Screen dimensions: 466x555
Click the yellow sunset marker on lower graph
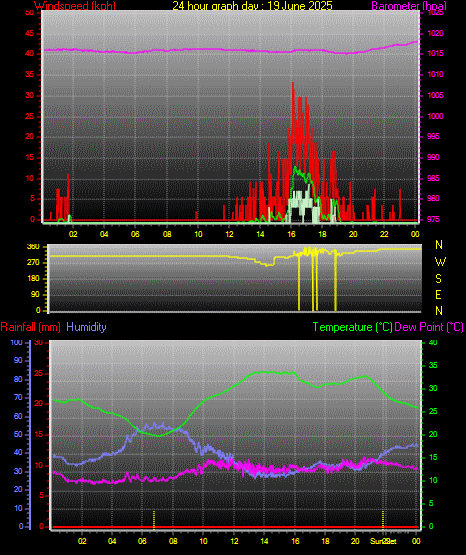[383, 520]
